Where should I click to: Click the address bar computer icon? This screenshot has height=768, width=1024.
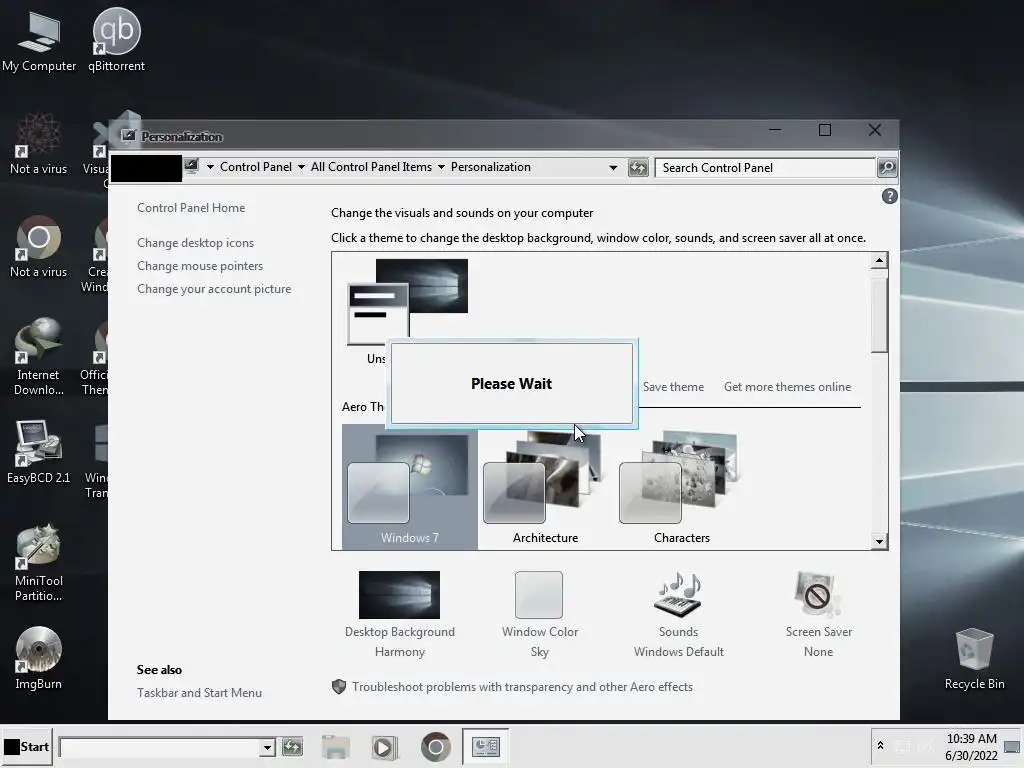coord(191,166)
